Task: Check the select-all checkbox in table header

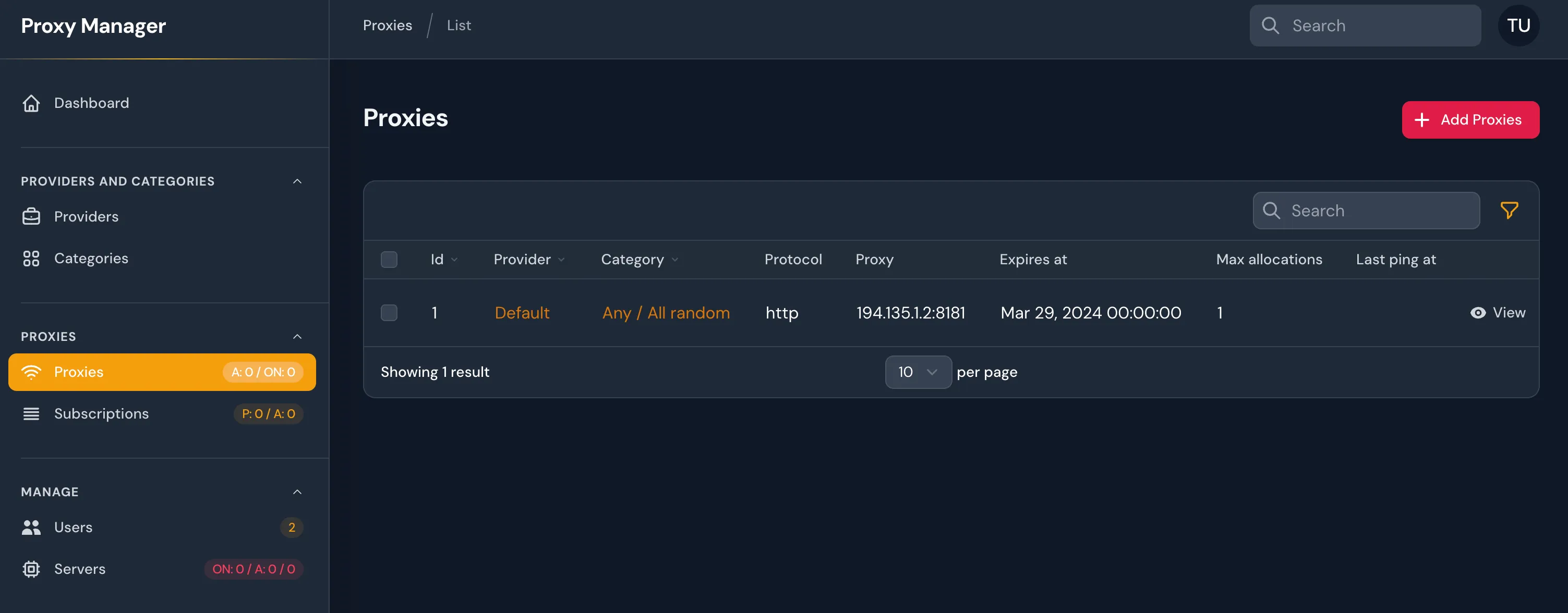Action: coord(390,259)
